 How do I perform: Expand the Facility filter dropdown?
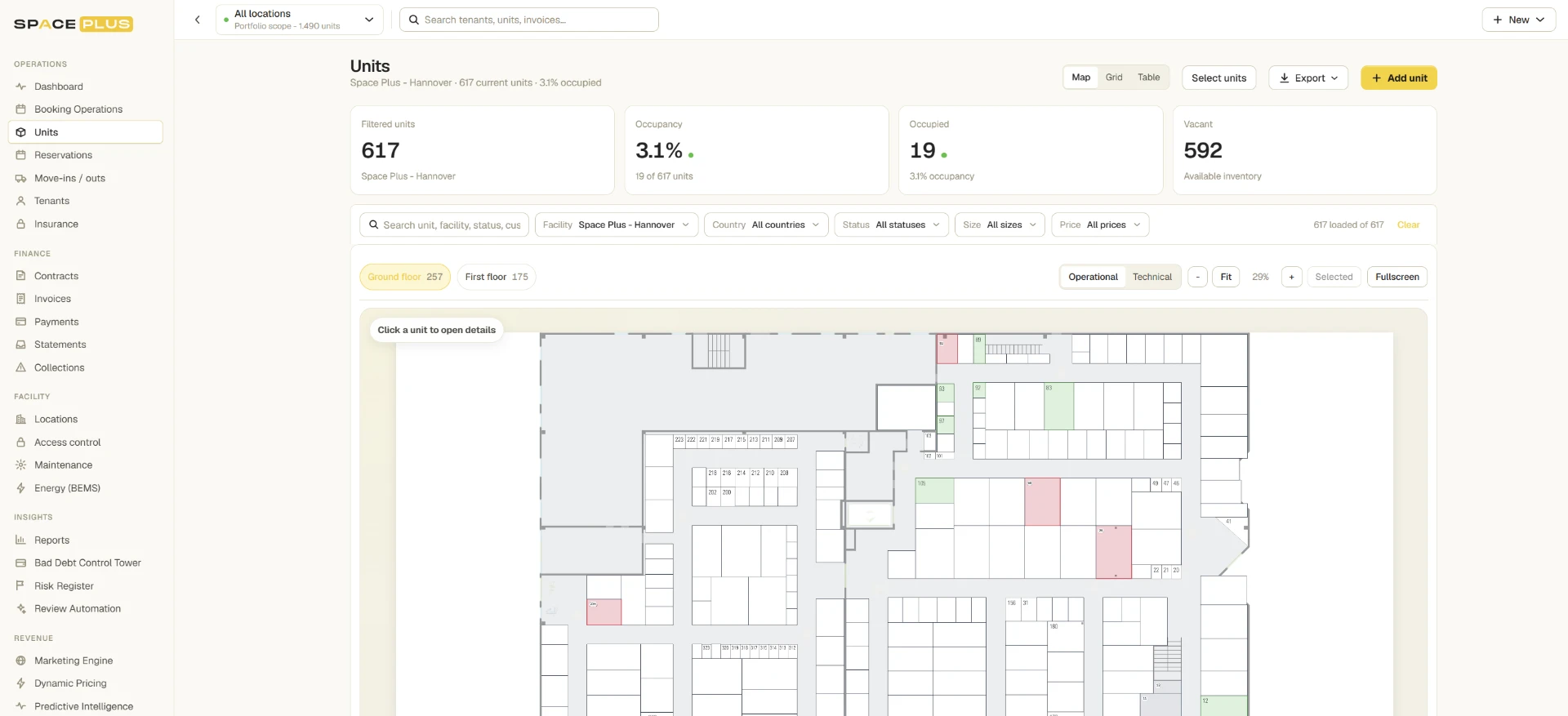(617, 225)
